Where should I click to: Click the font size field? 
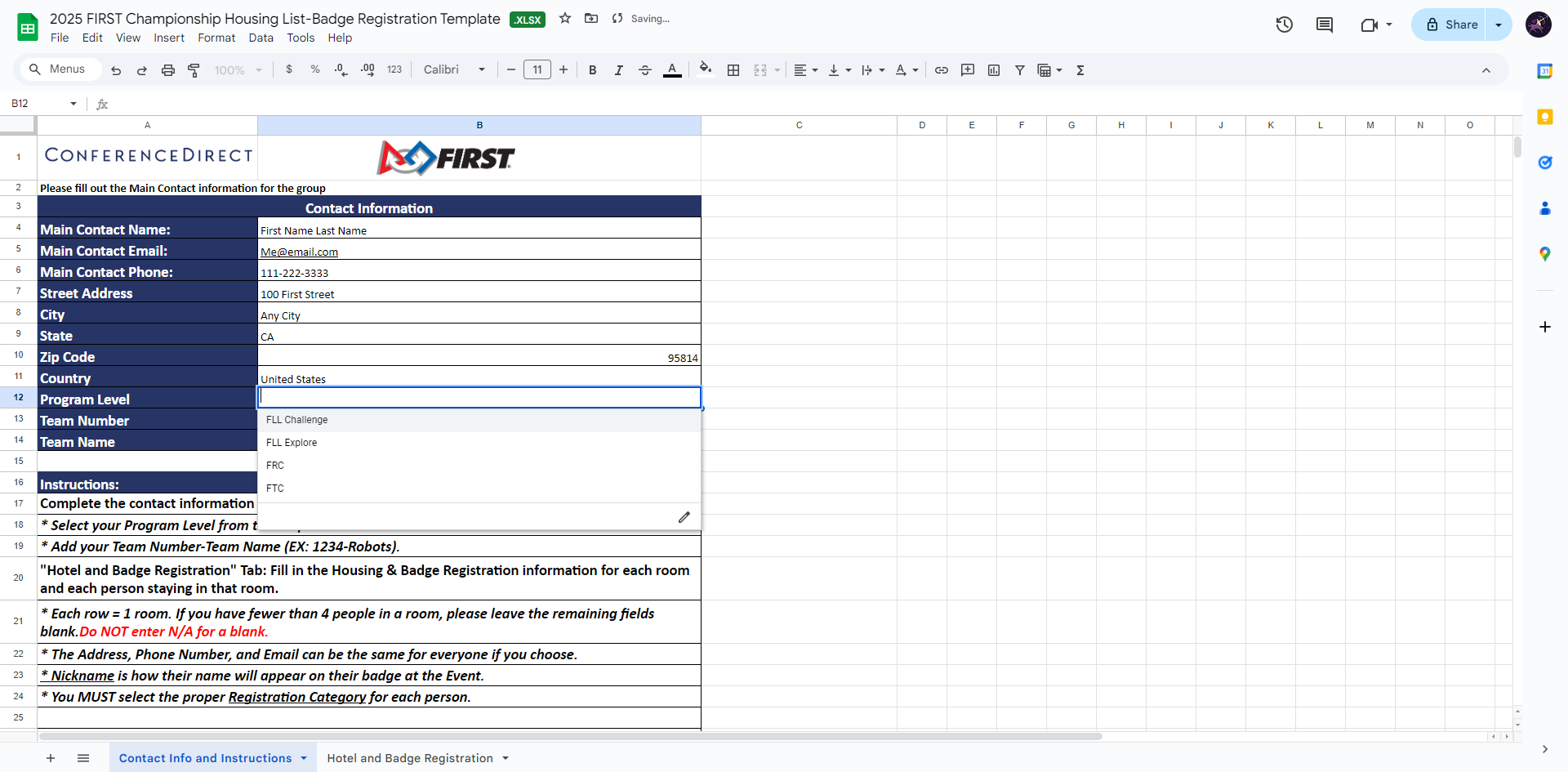pyautogui.click(x=537, y=70)
